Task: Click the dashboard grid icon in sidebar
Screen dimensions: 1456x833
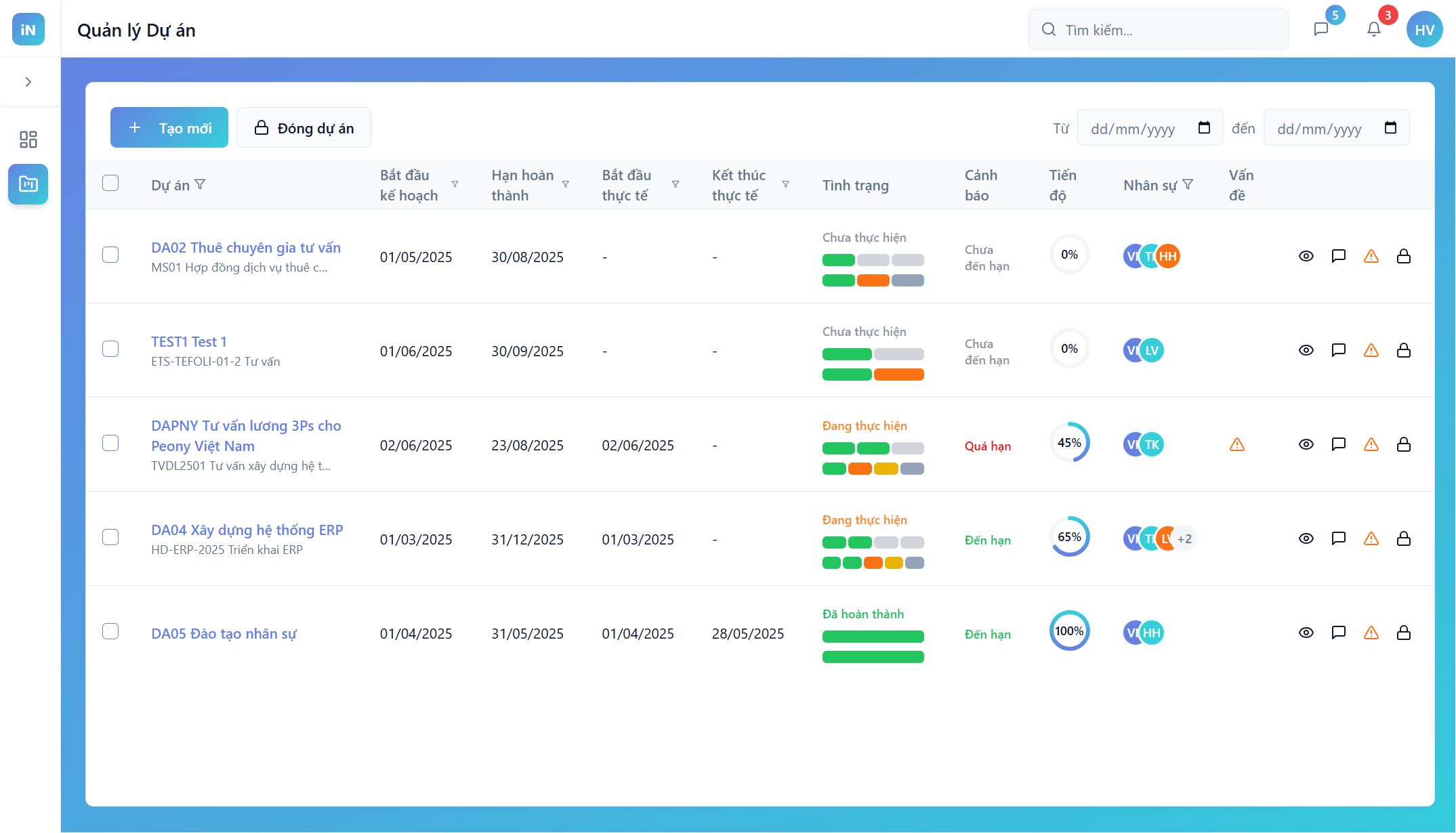Action: pos(28,140)
